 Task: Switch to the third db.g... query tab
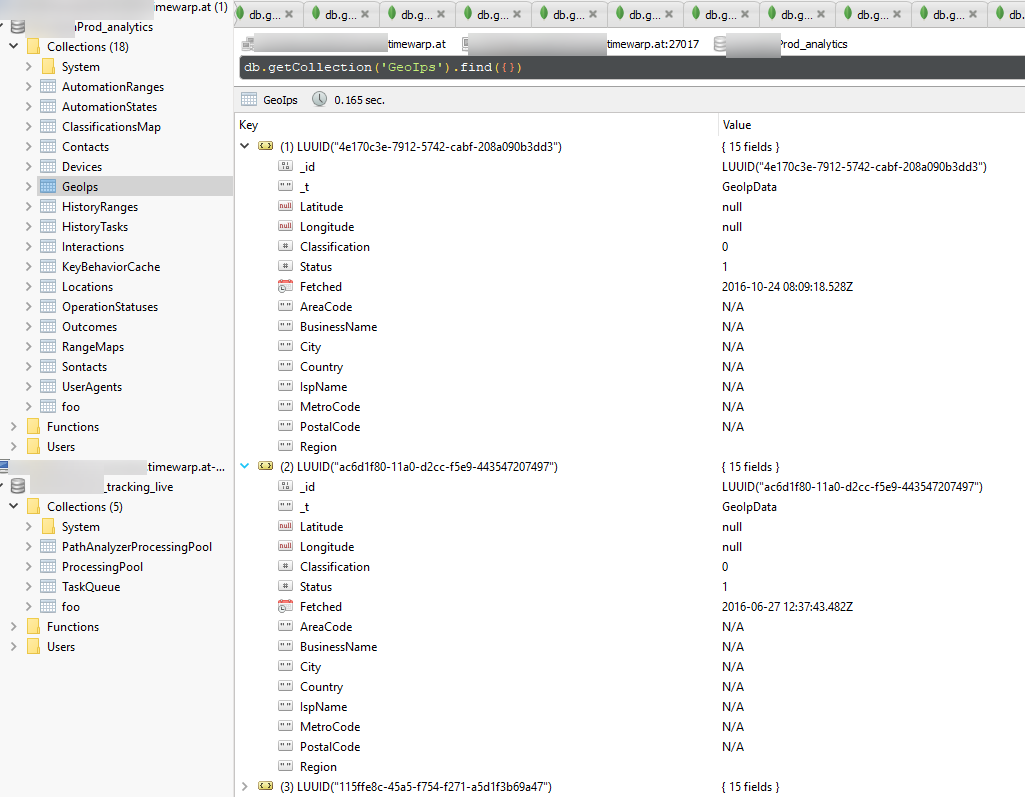point(416,14)
